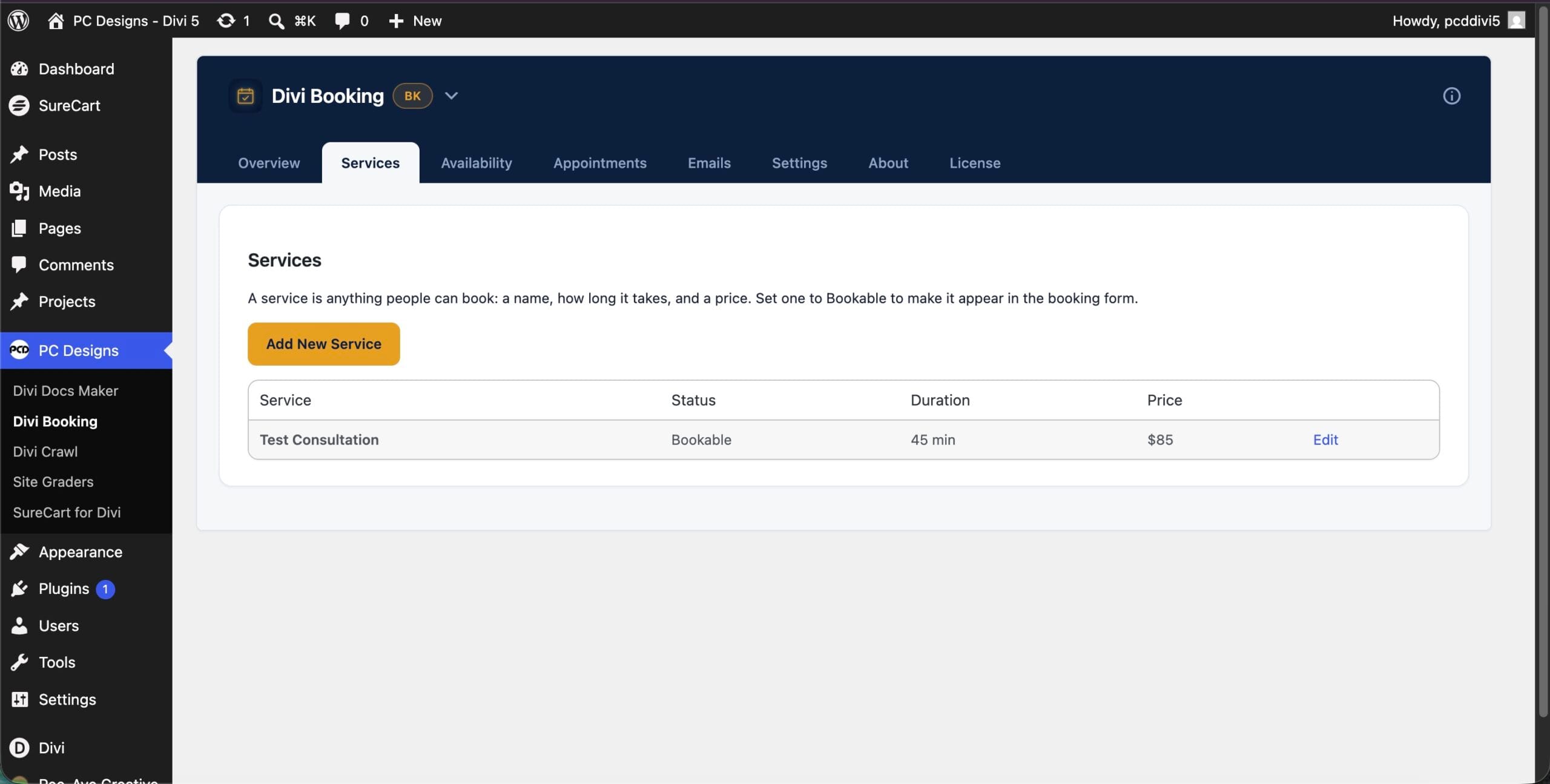1550x784 pixels.
Task: Open the info icon in Divi Booking header
Action: point(1451,96)
